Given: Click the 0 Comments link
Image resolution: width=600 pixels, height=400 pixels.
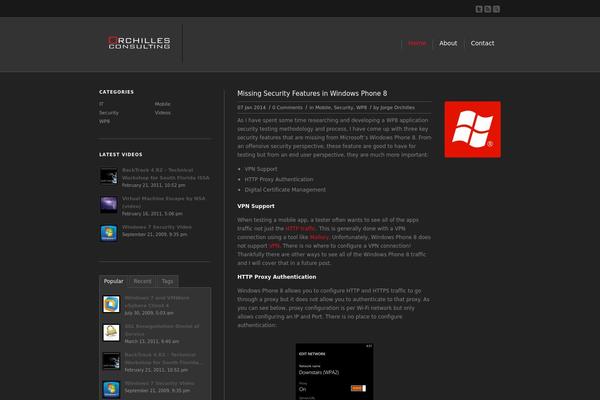Looking at the screenshot, I should tap(287, 108).
